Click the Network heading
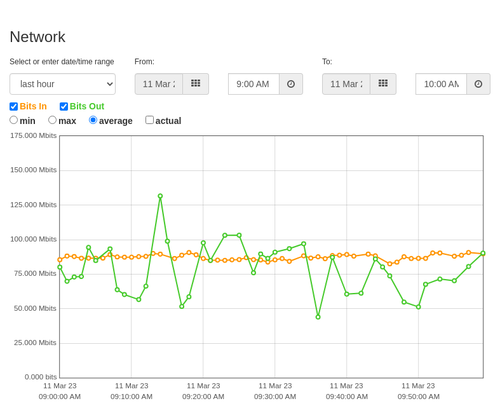Viewport: 500px width, 403px height. pos(37,37)
